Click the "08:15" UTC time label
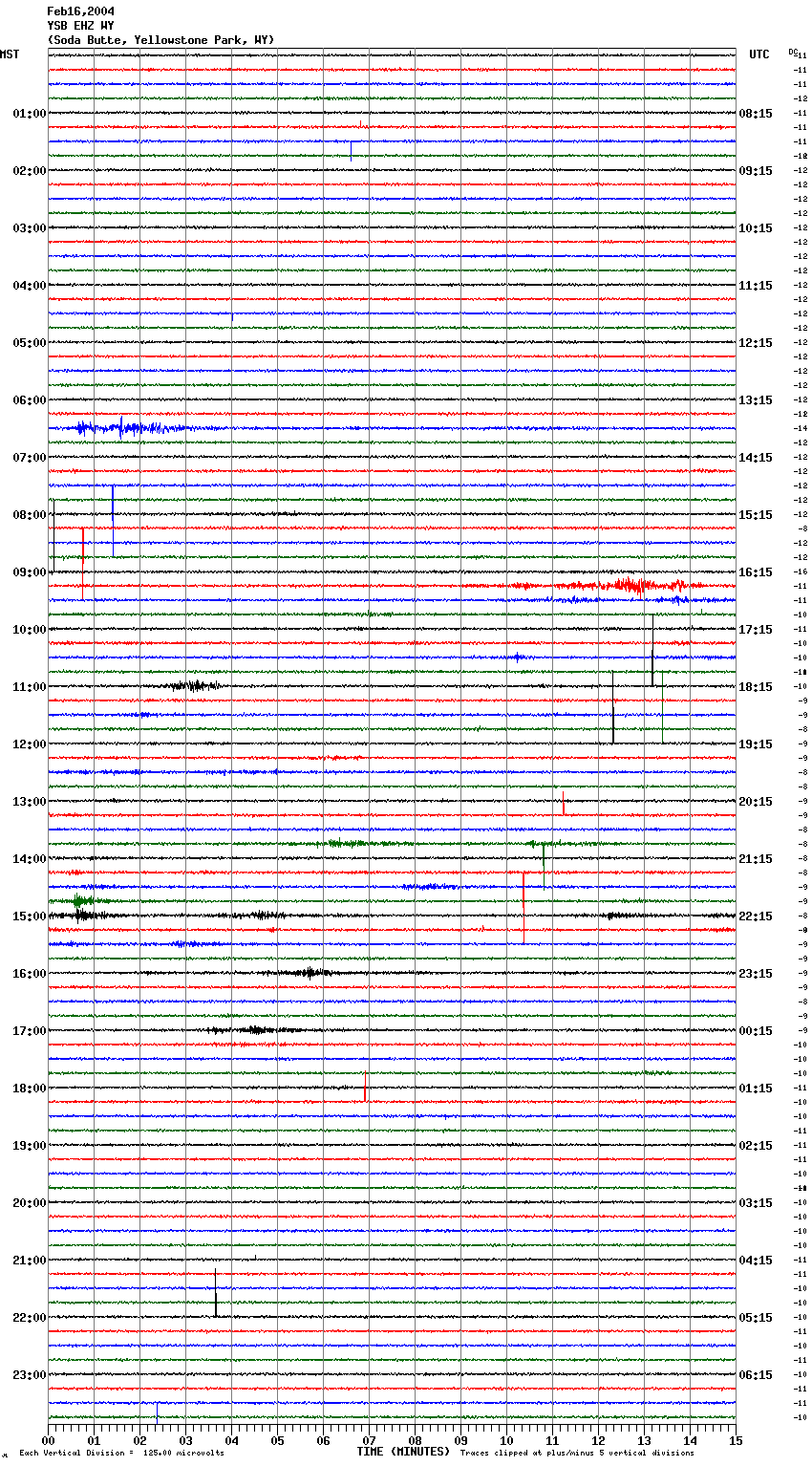 point(756,114)
